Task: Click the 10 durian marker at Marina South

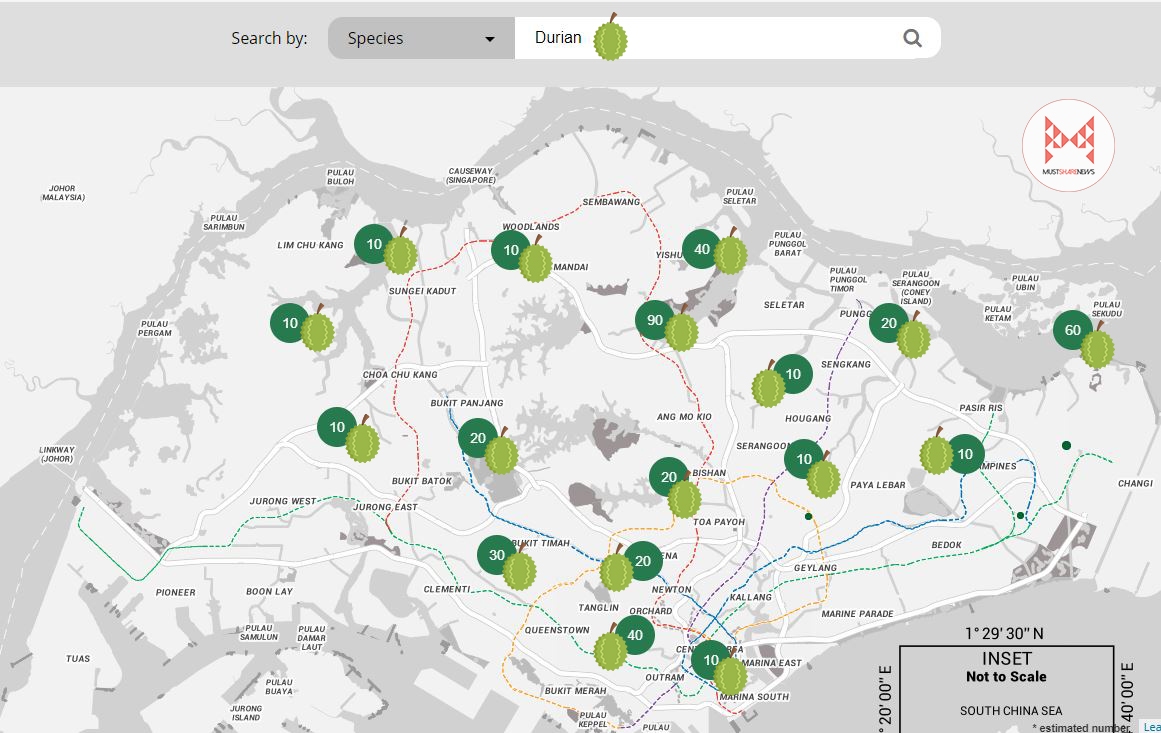Action: (x=711, y=660)
